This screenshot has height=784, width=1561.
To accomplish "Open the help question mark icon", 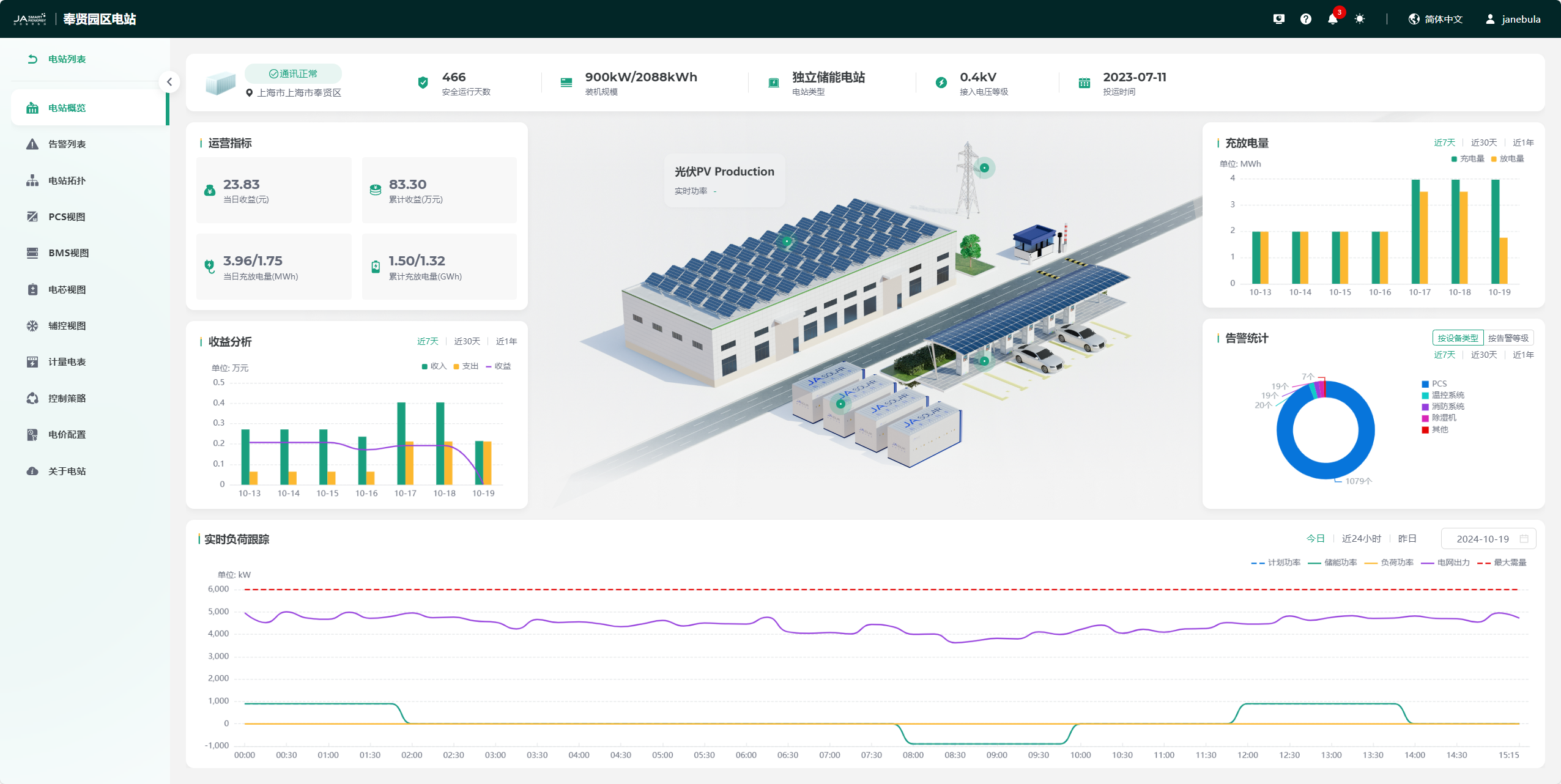I will pos(1306,19).
